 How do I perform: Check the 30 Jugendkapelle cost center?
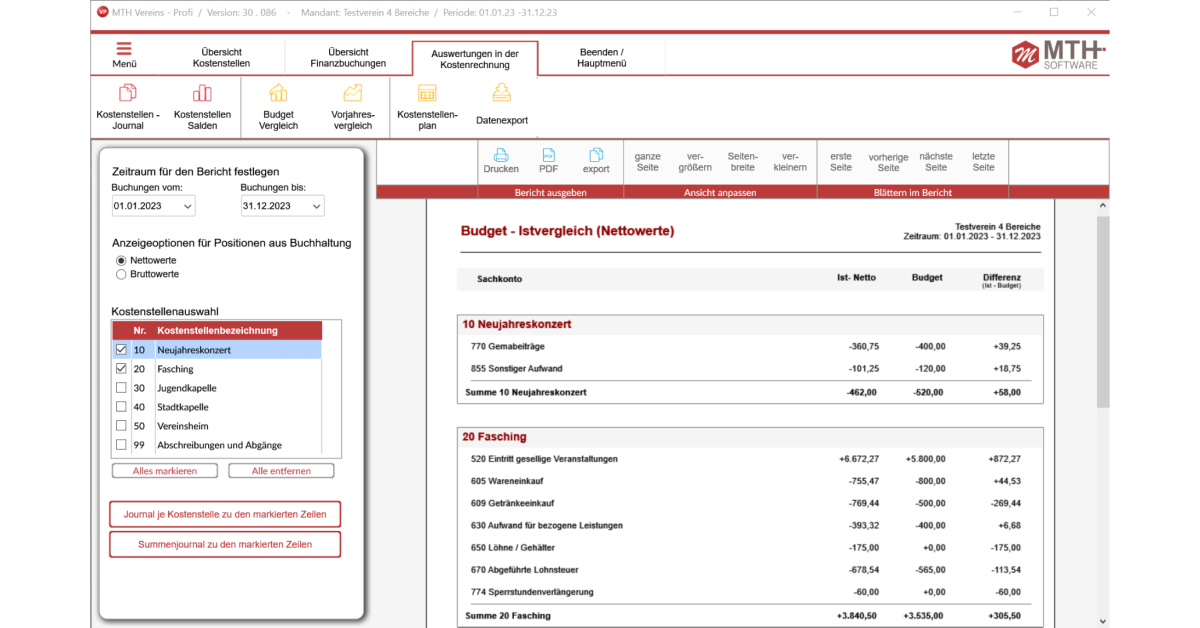[x=121, y=388]
